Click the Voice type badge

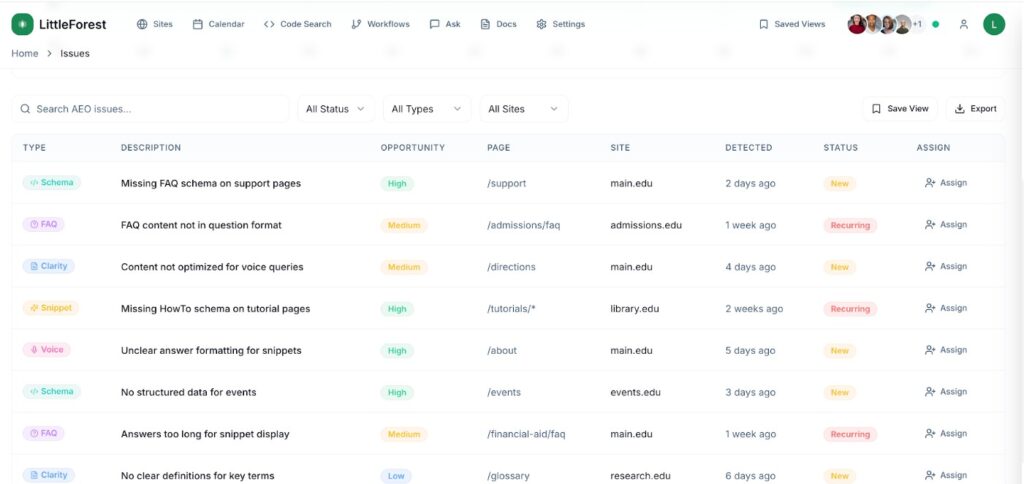click(47, 350)
